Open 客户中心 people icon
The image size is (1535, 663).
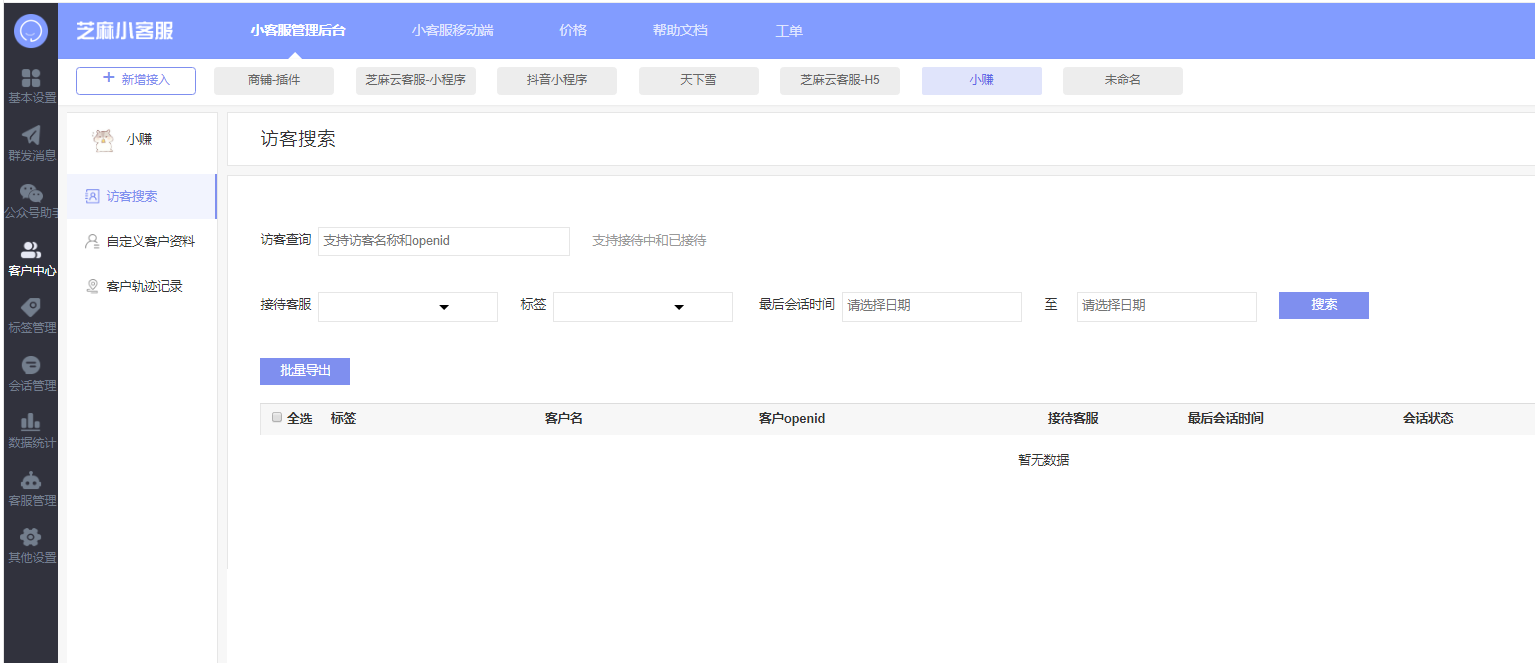[x=31, y=251]
